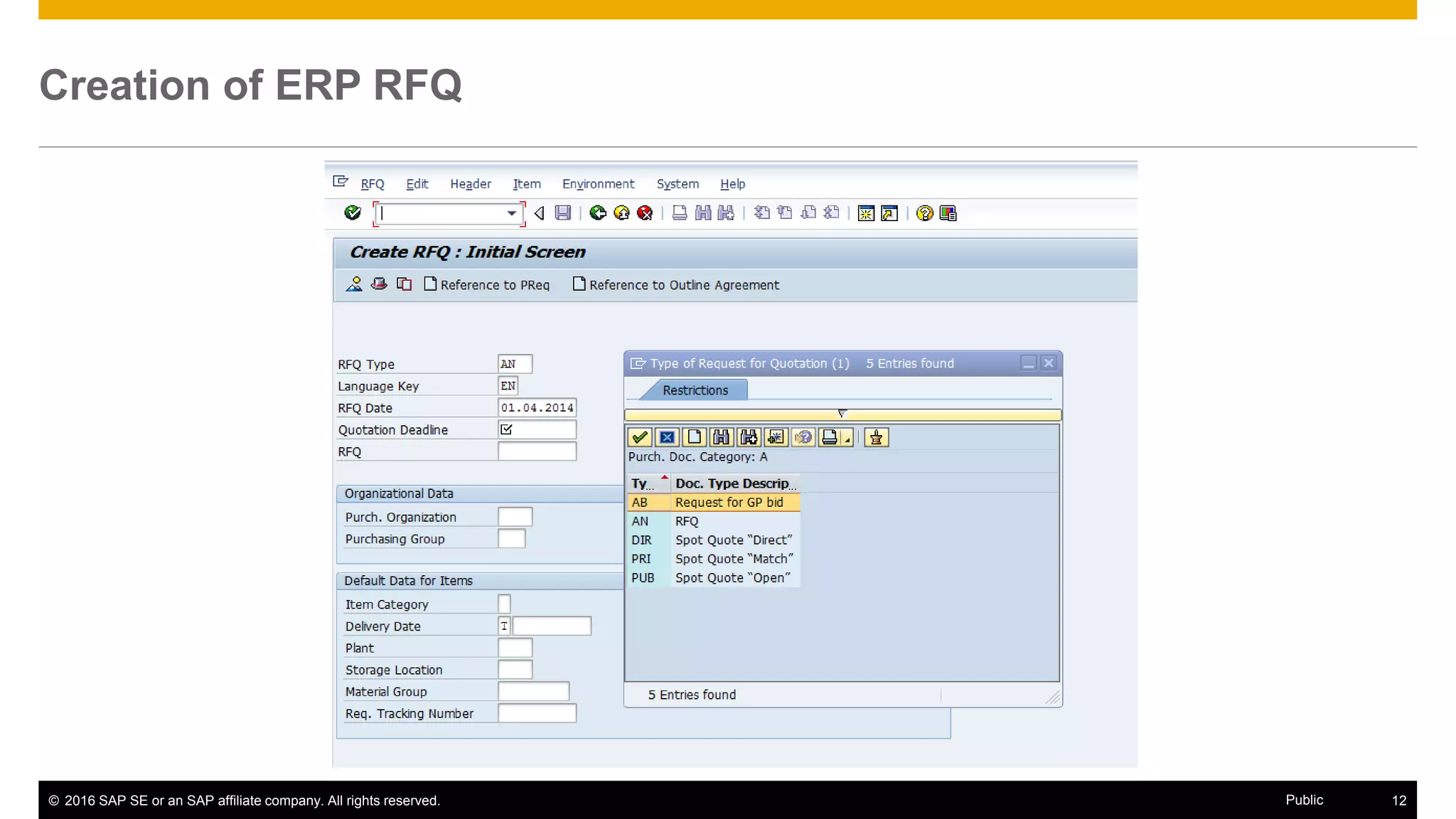The width and height of the screenshot is (1456, 819).
Task: Click the Purch. Organization field
Action: [x=515, y=517]
